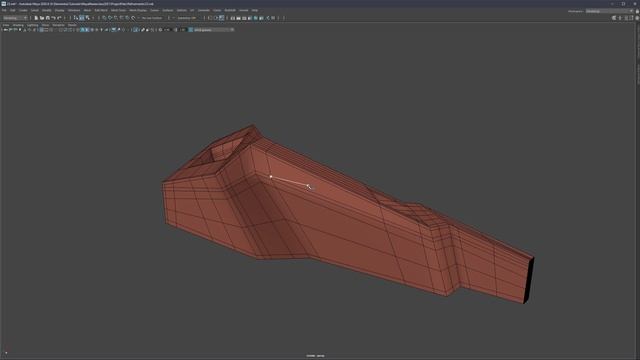Screen dimensions: 640x360
Task: Toggle snap to view planes
Action: point(127,18)
